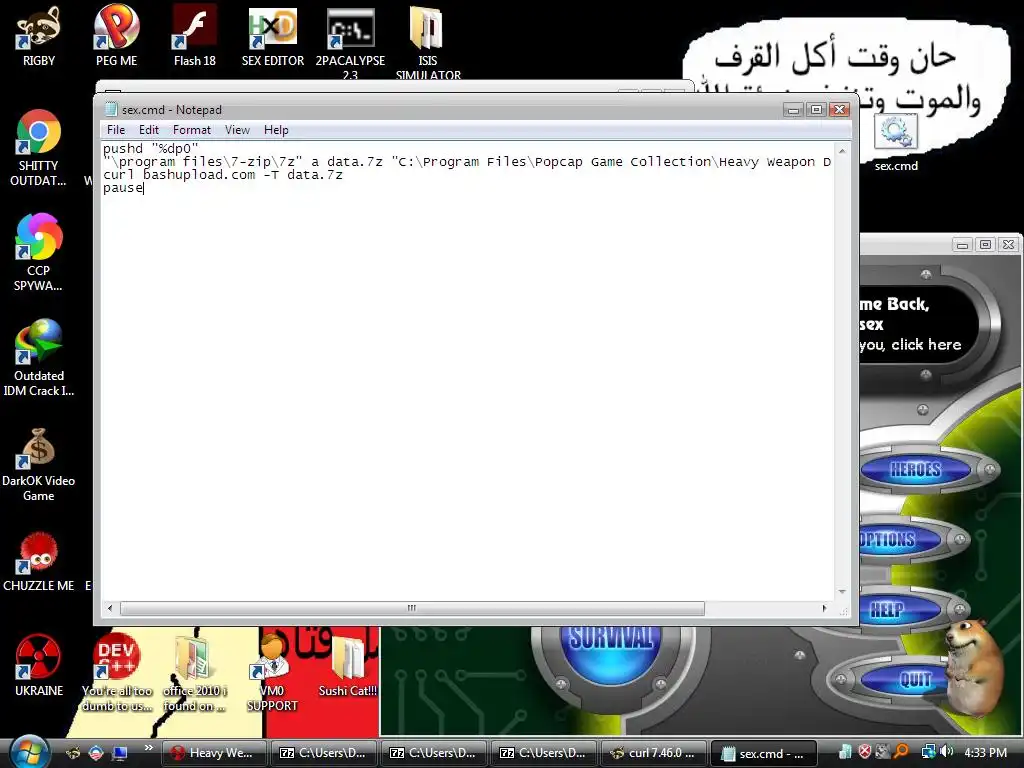Viewport: 1024px width, 768px height.
Task: Click the Windows Start orb
Action: pos(27,752)
